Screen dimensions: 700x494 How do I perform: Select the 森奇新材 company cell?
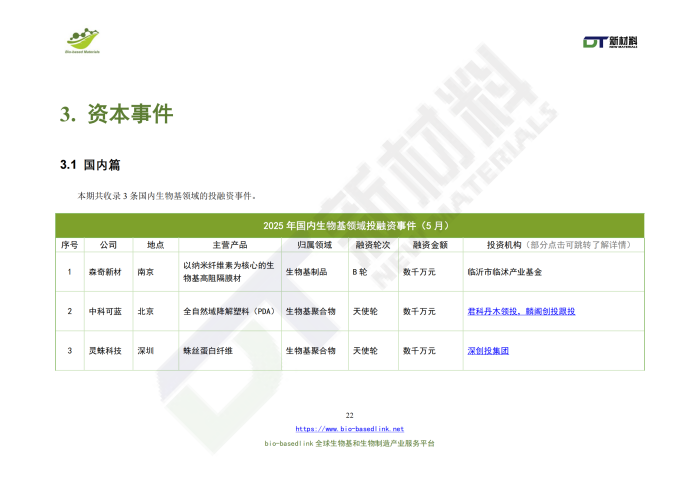(x=104, y=271)
